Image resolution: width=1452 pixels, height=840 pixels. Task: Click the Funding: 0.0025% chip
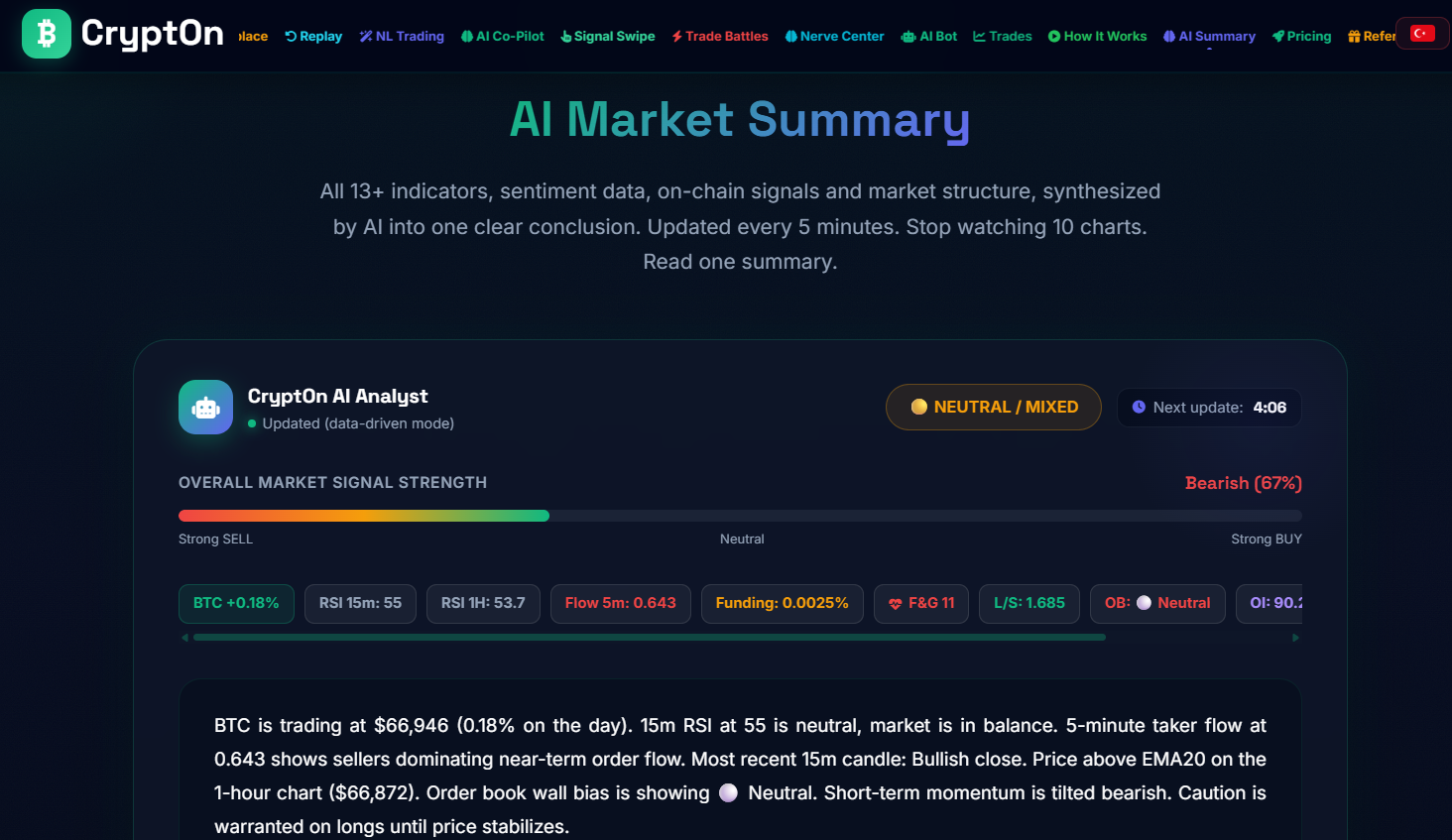point(783,603)
